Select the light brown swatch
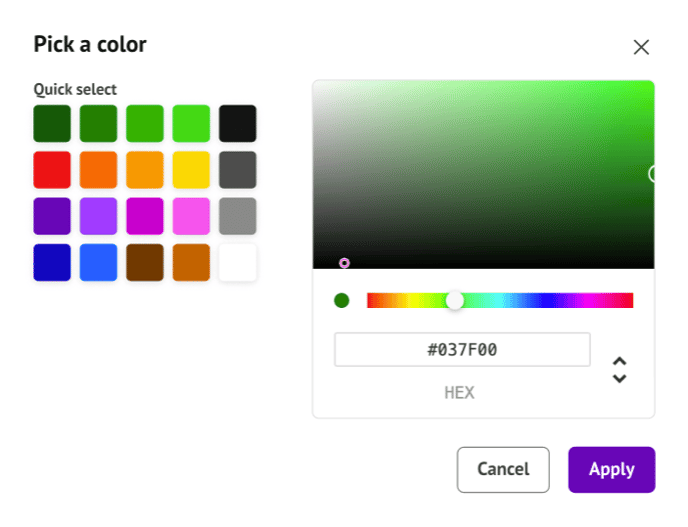 [191, 262]
